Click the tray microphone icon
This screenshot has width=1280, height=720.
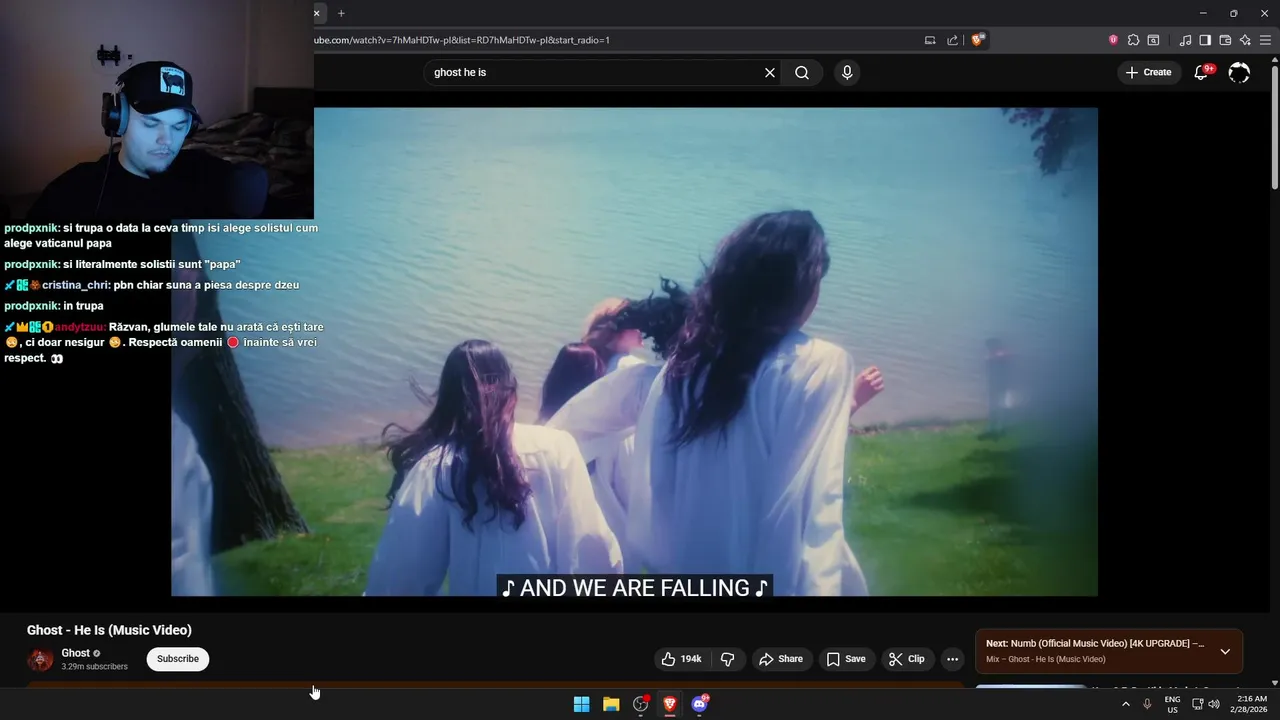pyautogui.click(x=1147, y=704)
